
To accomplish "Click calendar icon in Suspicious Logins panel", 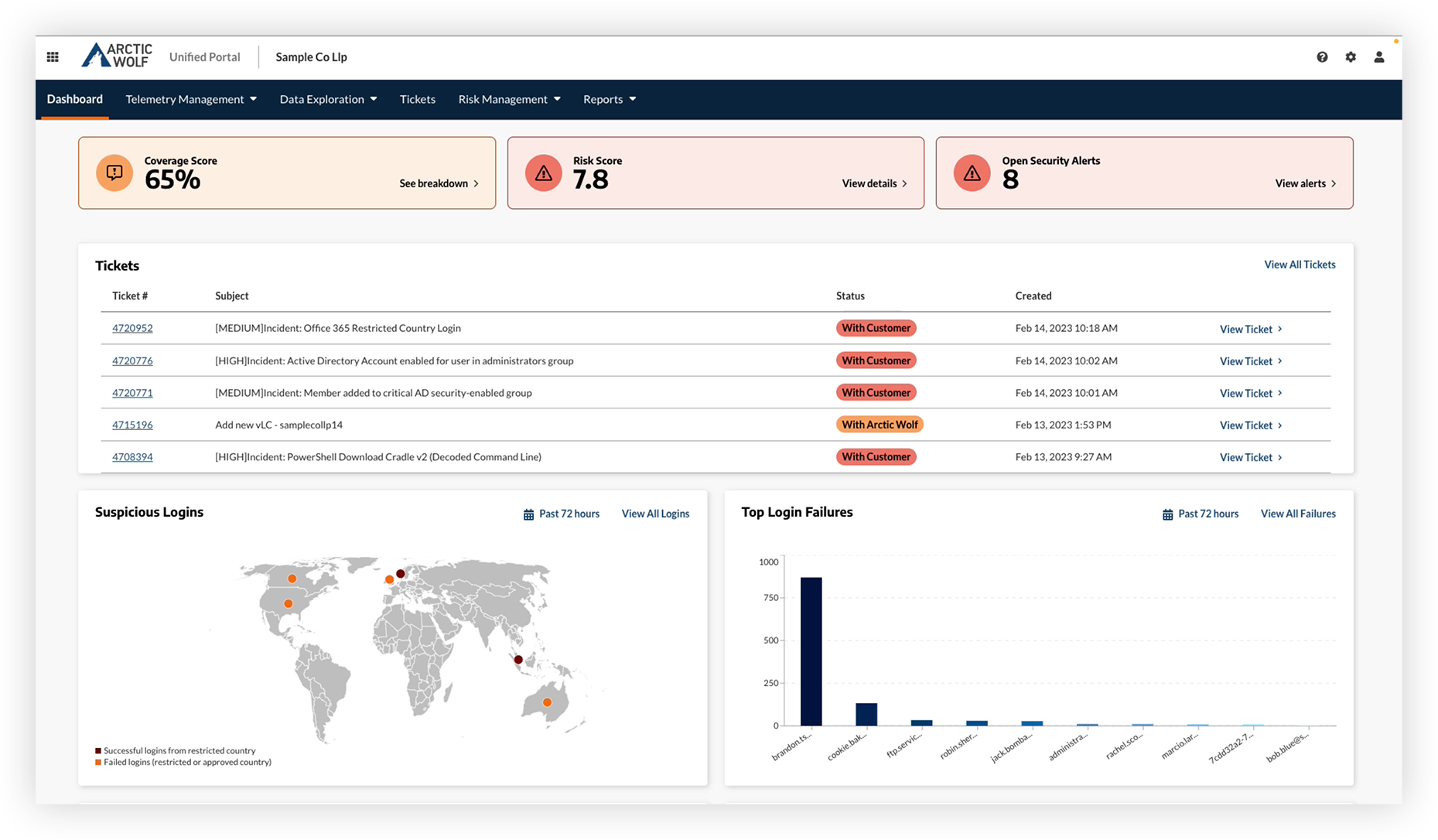I will coord(528,514).
